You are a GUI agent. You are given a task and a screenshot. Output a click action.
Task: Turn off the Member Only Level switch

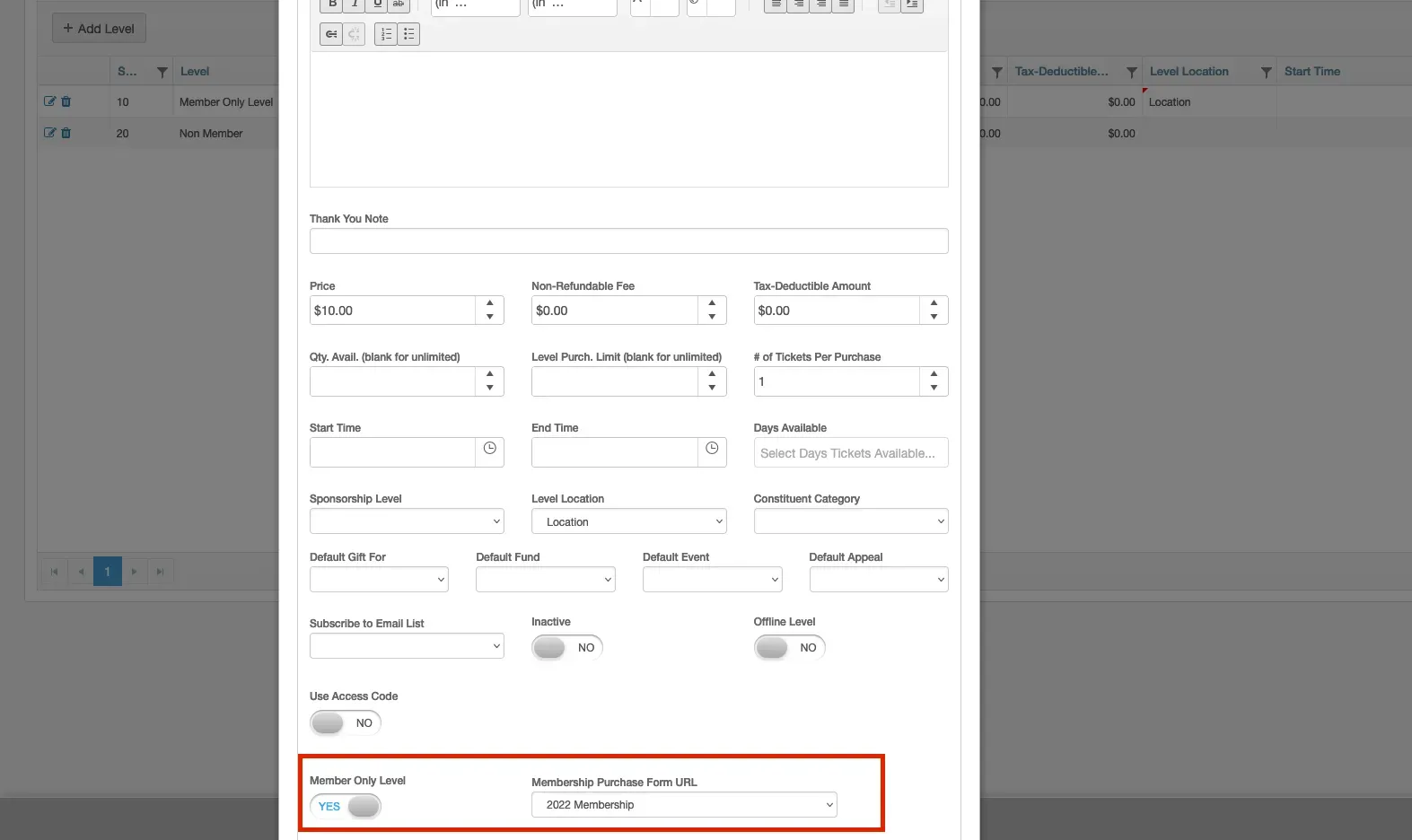tap(346, 806)
